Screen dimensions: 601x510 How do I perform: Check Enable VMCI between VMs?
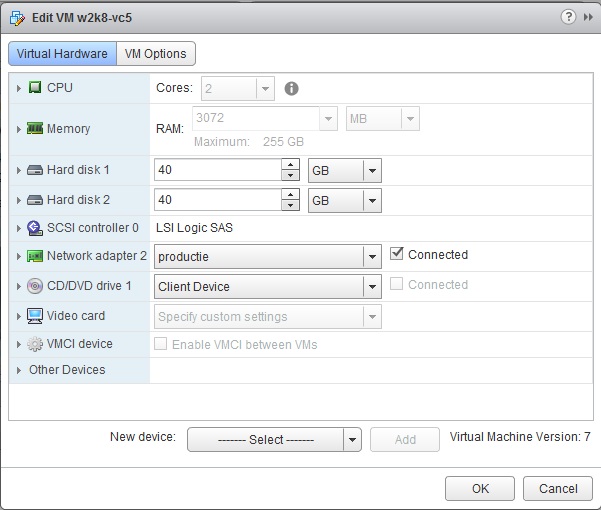(160, 344)
